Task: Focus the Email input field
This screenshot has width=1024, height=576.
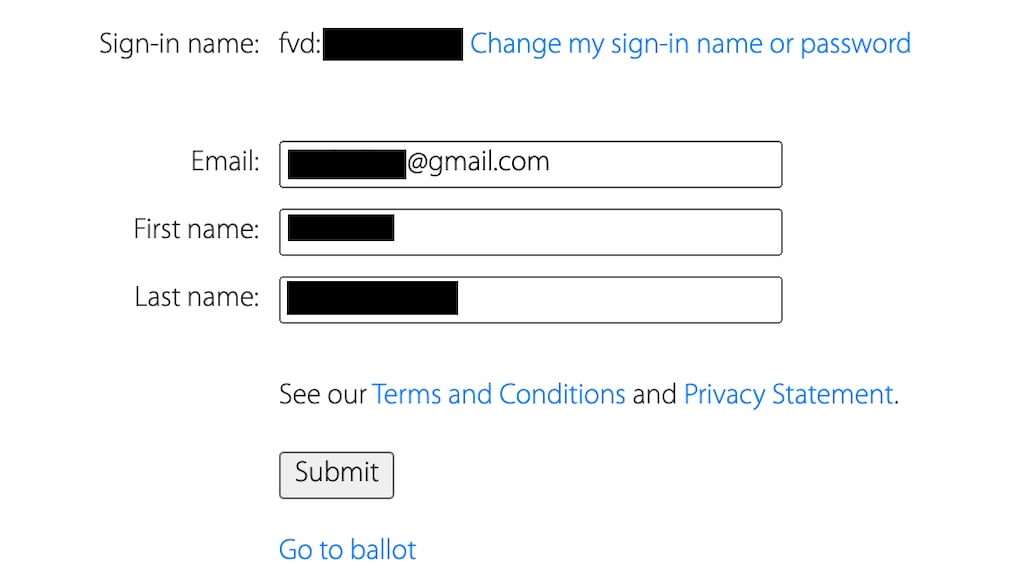Action: pos(660,164)
